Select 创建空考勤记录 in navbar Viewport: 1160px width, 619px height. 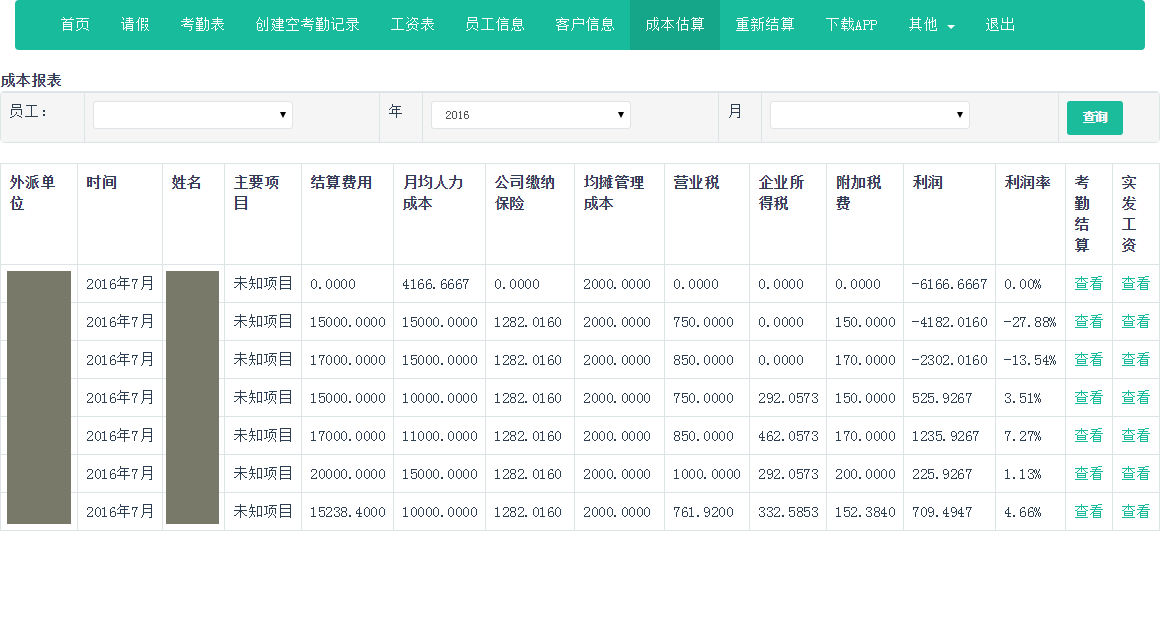[x=307, y=25]
